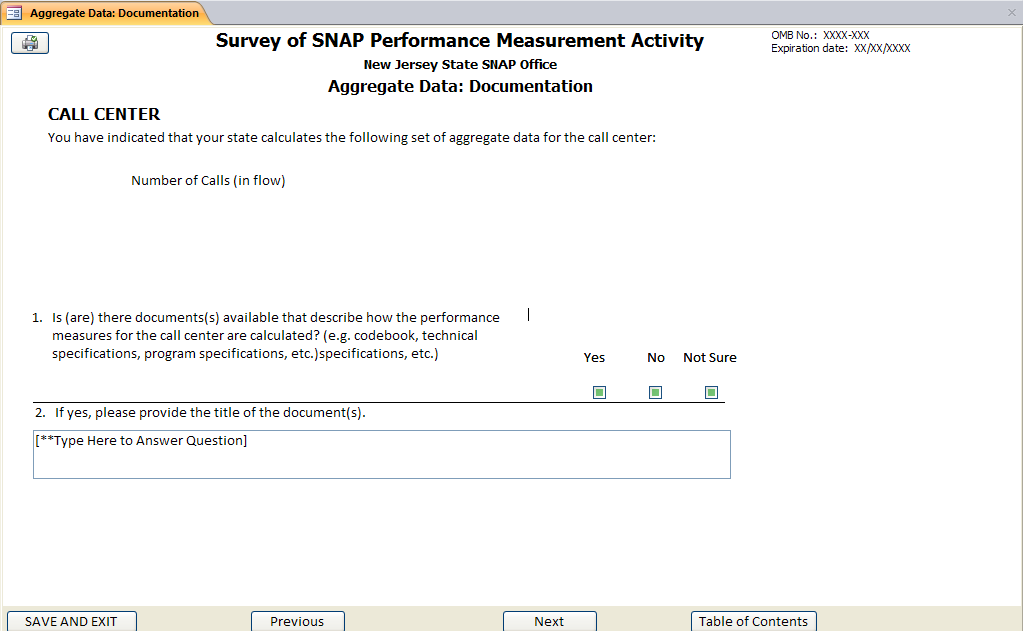Click the OMB No. text
Screen dimensions: 1023x631
(820, 35)
